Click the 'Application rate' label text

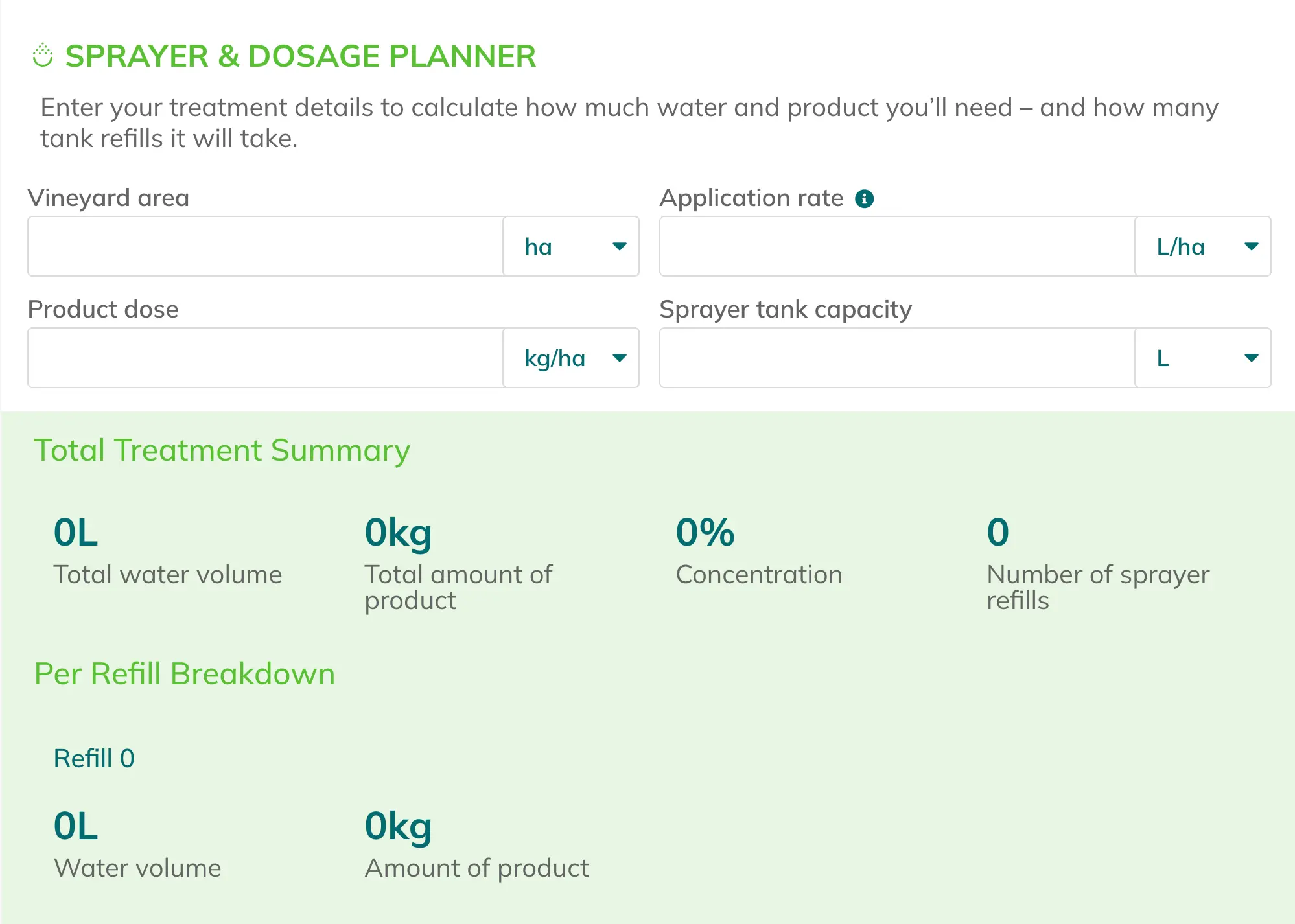751,198
